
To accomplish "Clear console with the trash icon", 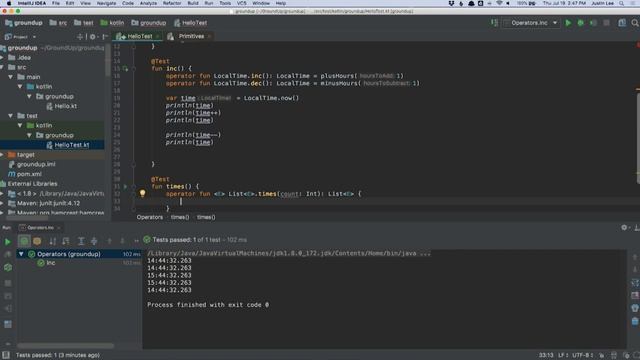I will [635, 322].
